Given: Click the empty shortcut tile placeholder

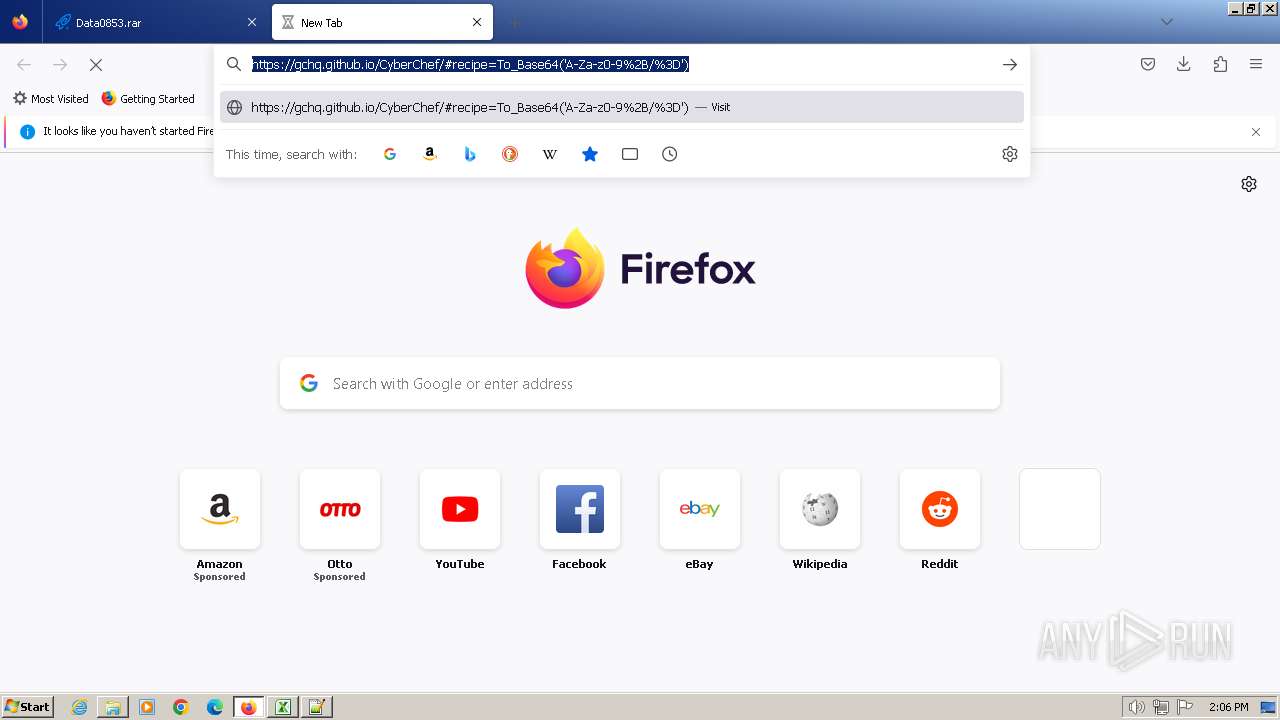Looking at the screenshot, I should tap(1060, 509).
